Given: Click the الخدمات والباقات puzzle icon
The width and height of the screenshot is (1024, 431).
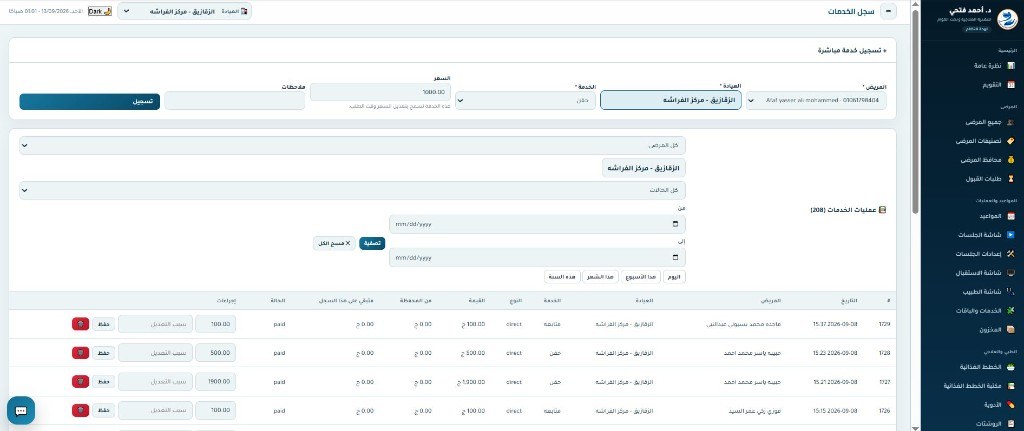Looking at the screenshot, I should (1011, 310).
